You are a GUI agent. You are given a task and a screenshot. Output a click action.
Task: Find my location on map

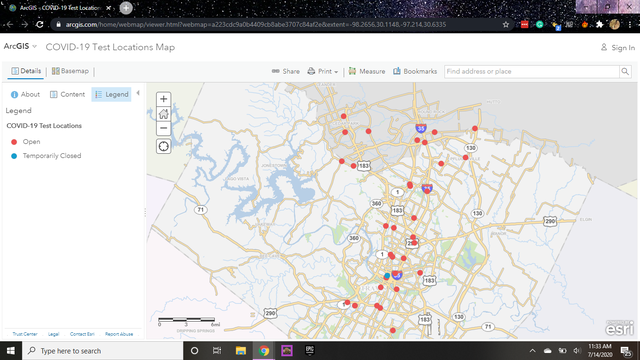164,146
